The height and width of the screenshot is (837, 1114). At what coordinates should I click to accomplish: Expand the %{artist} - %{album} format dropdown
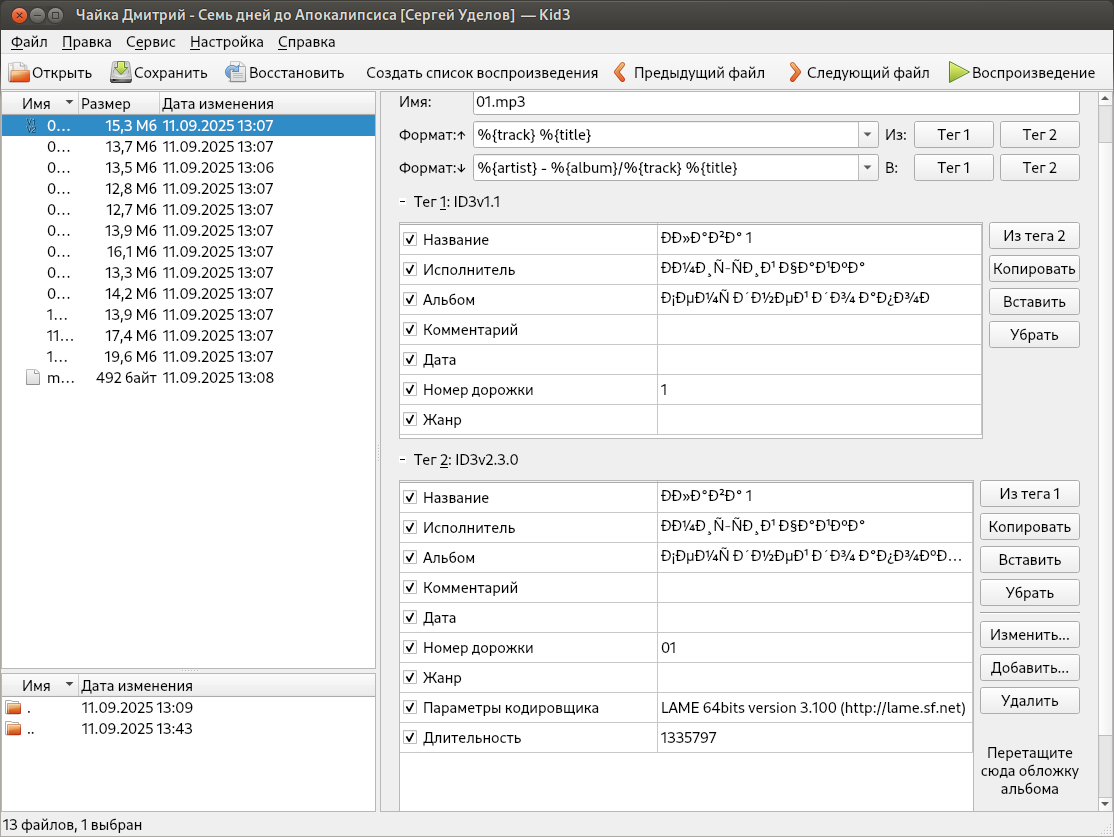point(866,168)
